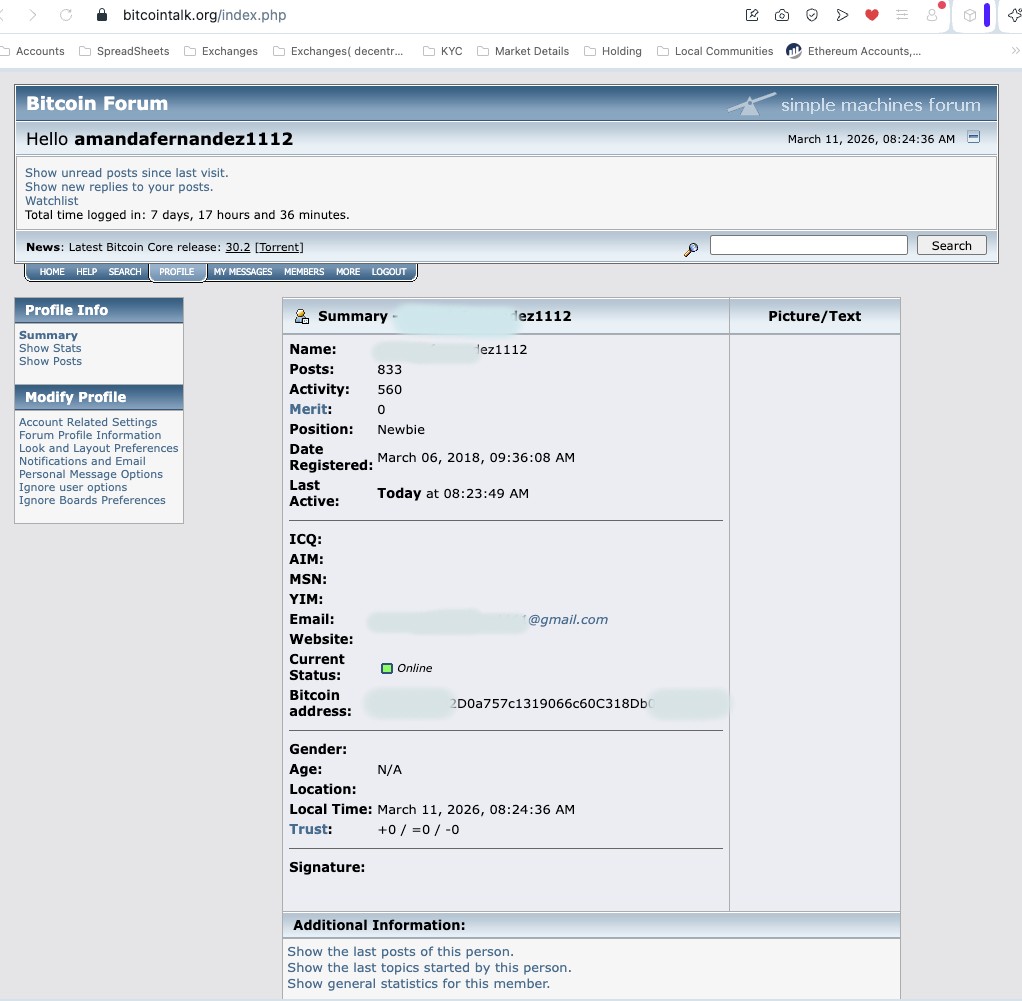Click Date Registered value March 06, 2018
Viewport: 1022px width, 1001px height.
pyautogui.click(x=476, y=457)
